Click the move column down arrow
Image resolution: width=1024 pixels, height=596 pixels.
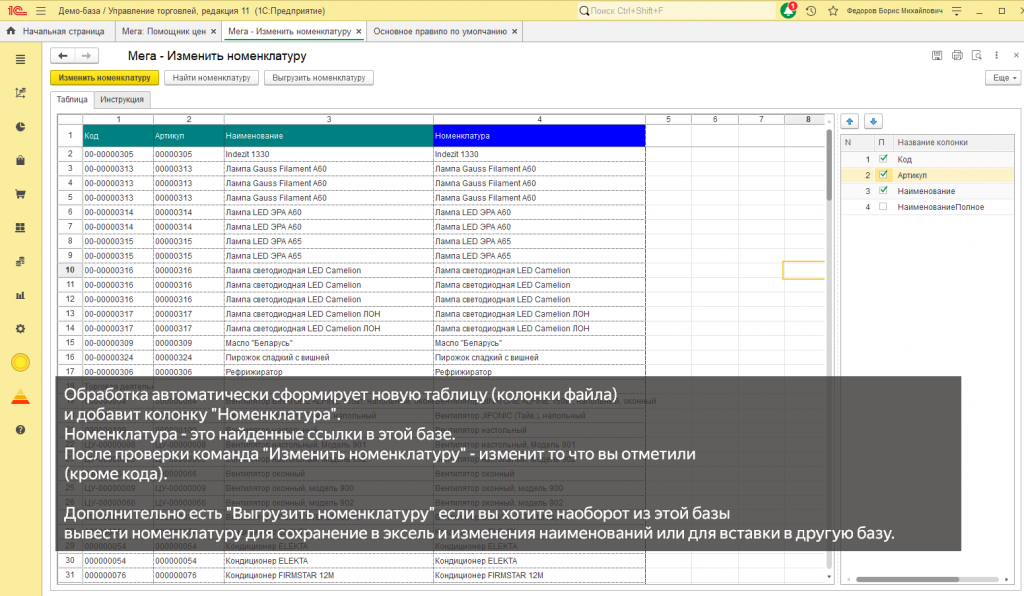(873, 121)
